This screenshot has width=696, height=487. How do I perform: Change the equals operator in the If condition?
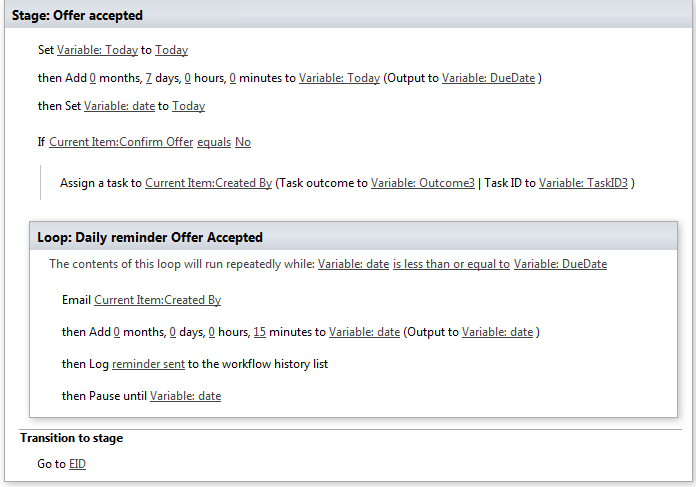click(213, 142)
